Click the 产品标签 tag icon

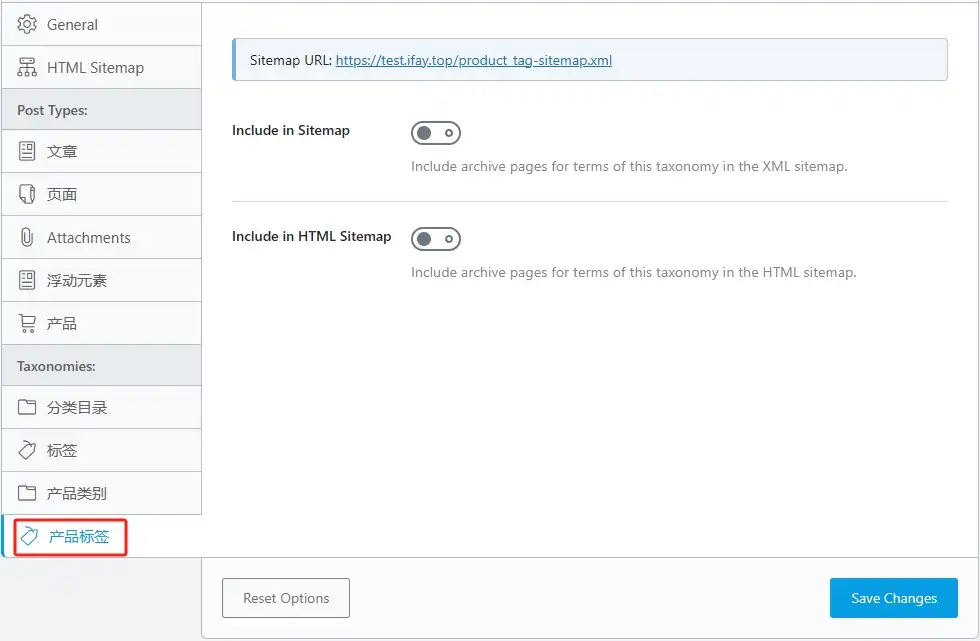(x=29, y=536)
